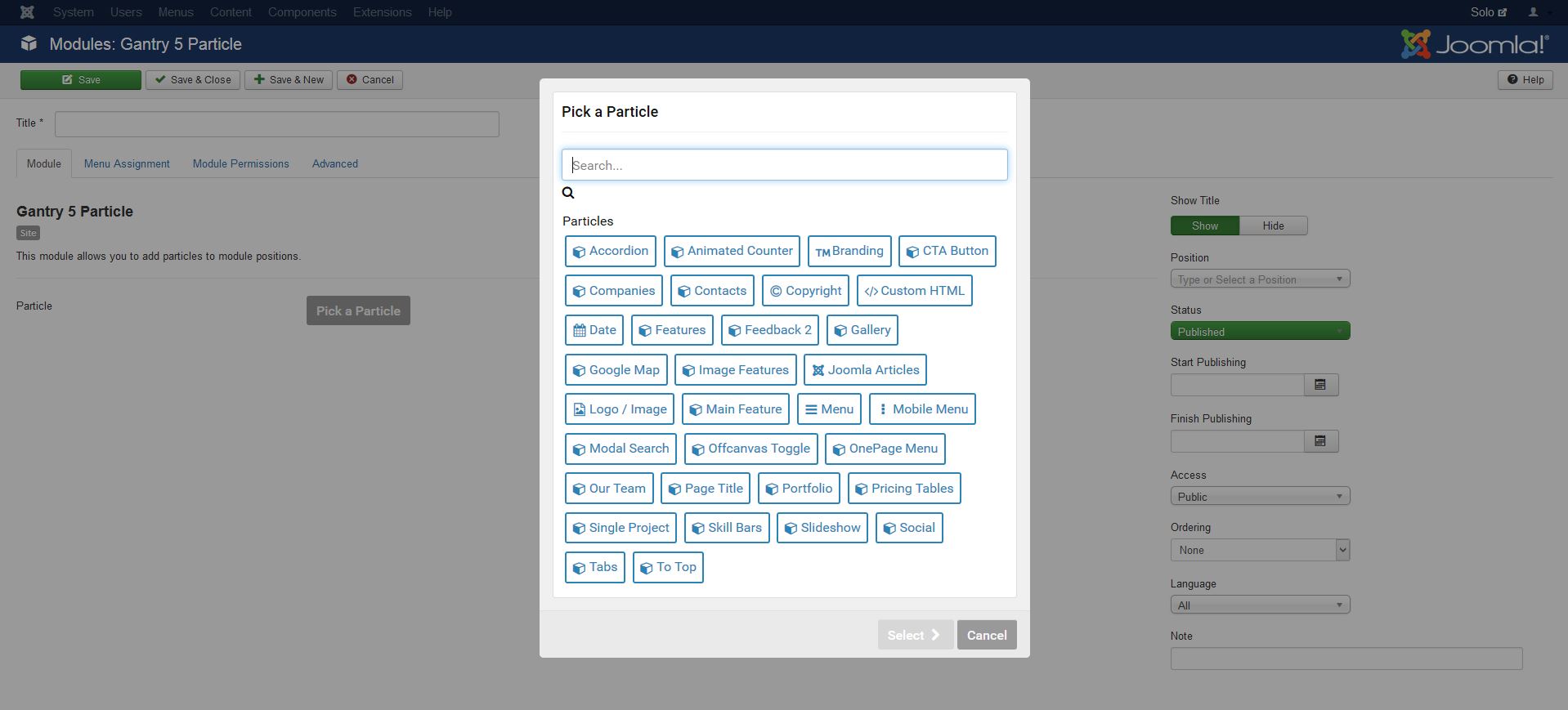Pick the Logo / Image particle

pyautogui.click(x=620, y=409)
